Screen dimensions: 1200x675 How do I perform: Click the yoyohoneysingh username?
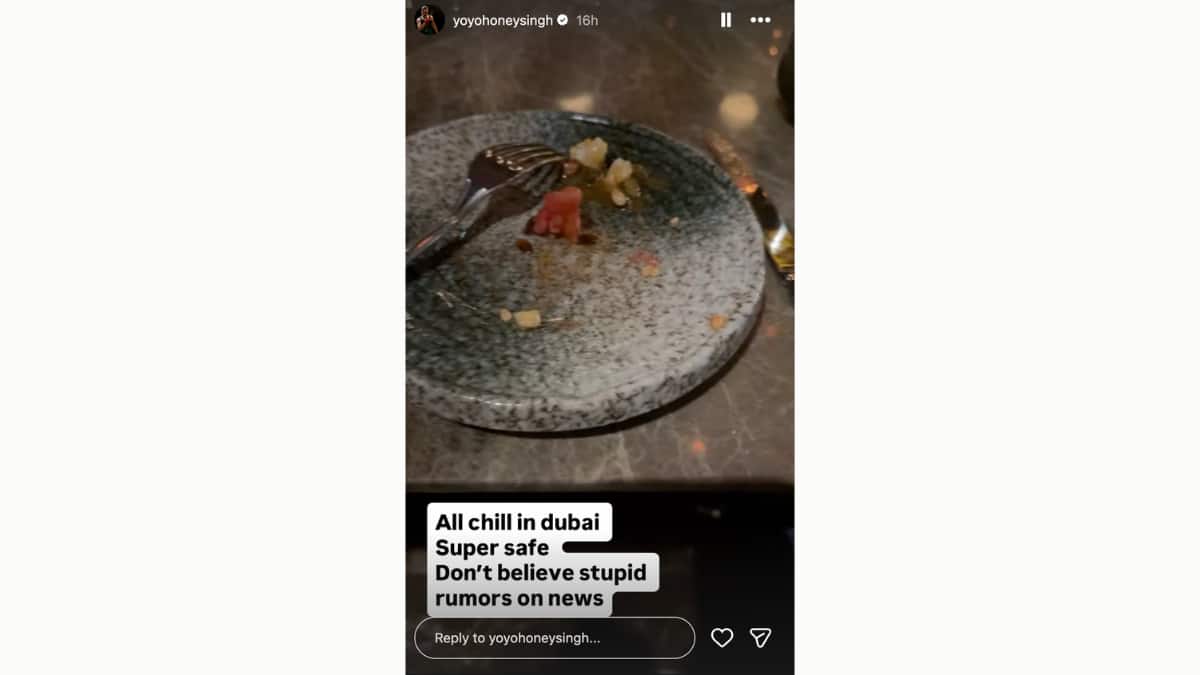click(503, 20)
